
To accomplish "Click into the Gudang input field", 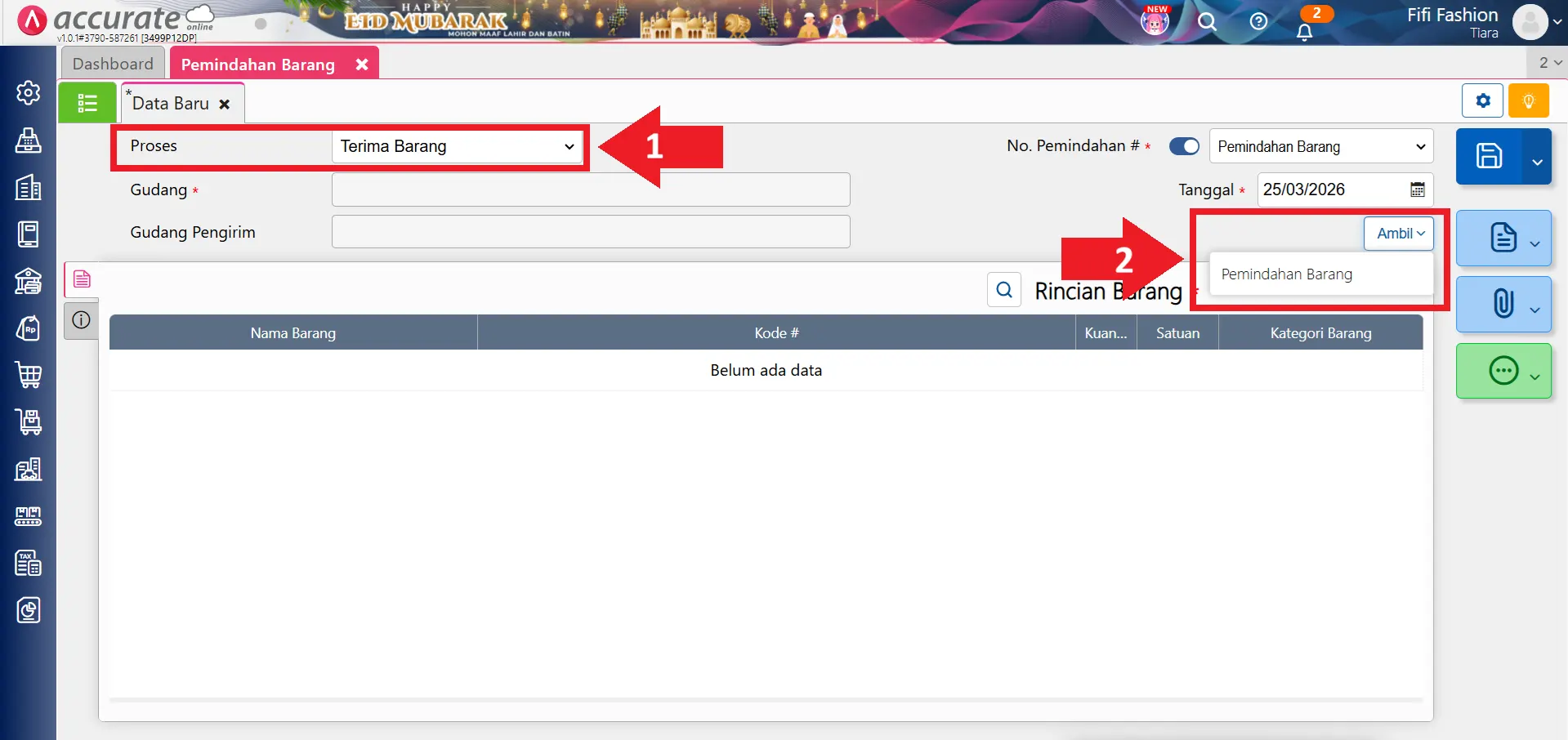I will coord(590,189).
